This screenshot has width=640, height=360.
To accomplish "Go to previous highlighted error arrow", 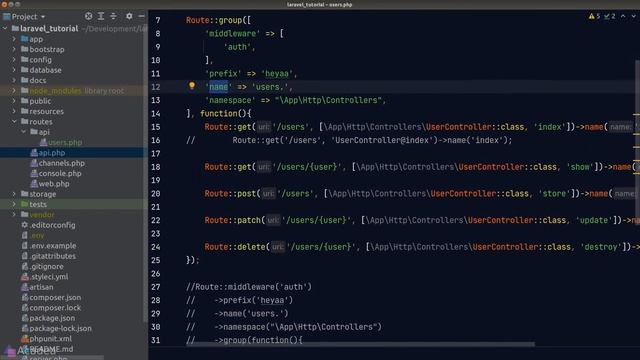I will [x=623, y=16].
